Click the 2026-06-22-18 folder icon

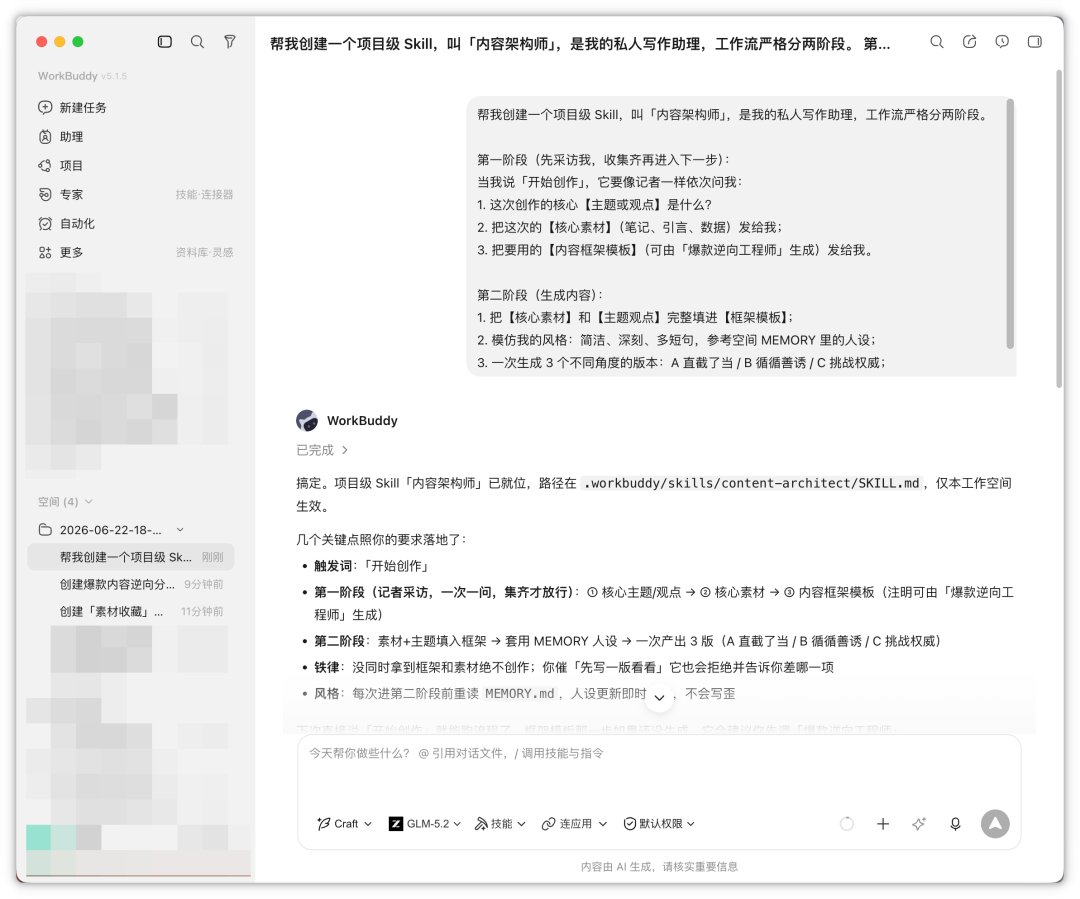pyautogui.click(x=45, y=530)
